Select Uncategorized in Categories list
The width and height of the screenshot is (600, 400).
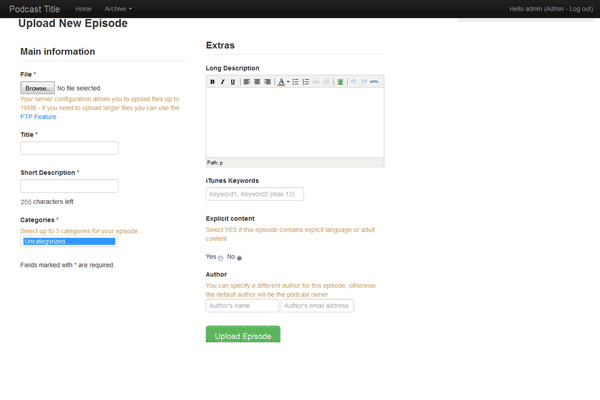pos(69,241)
